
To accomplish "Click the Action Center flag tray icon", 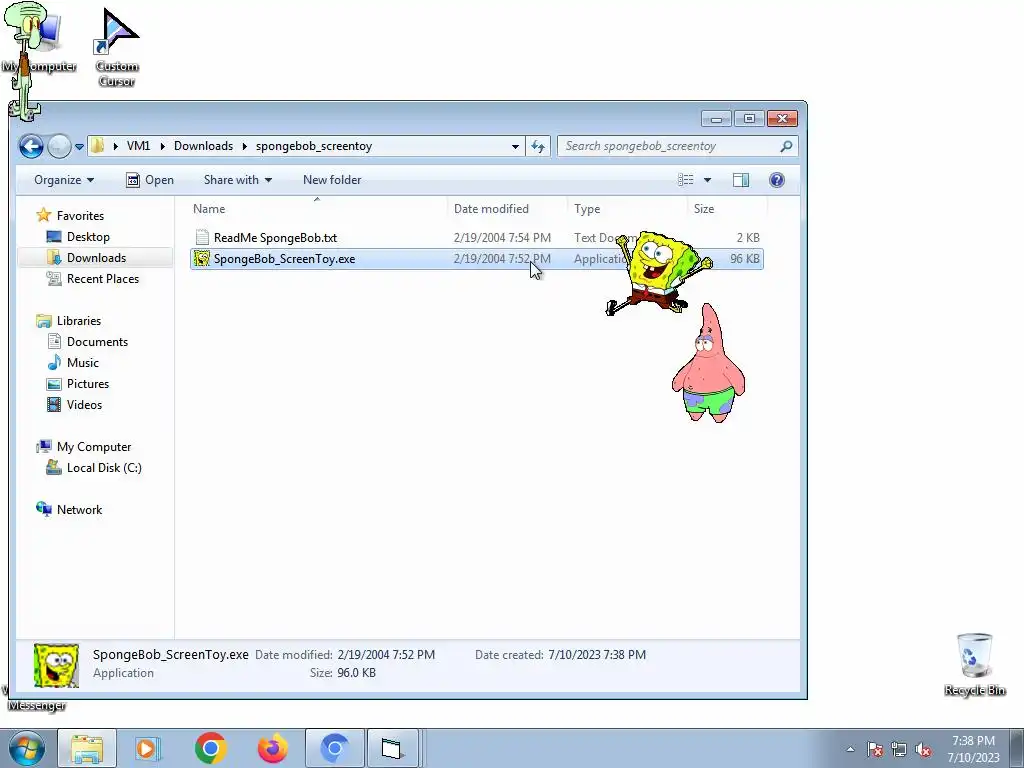I will (x=875, y=749).
